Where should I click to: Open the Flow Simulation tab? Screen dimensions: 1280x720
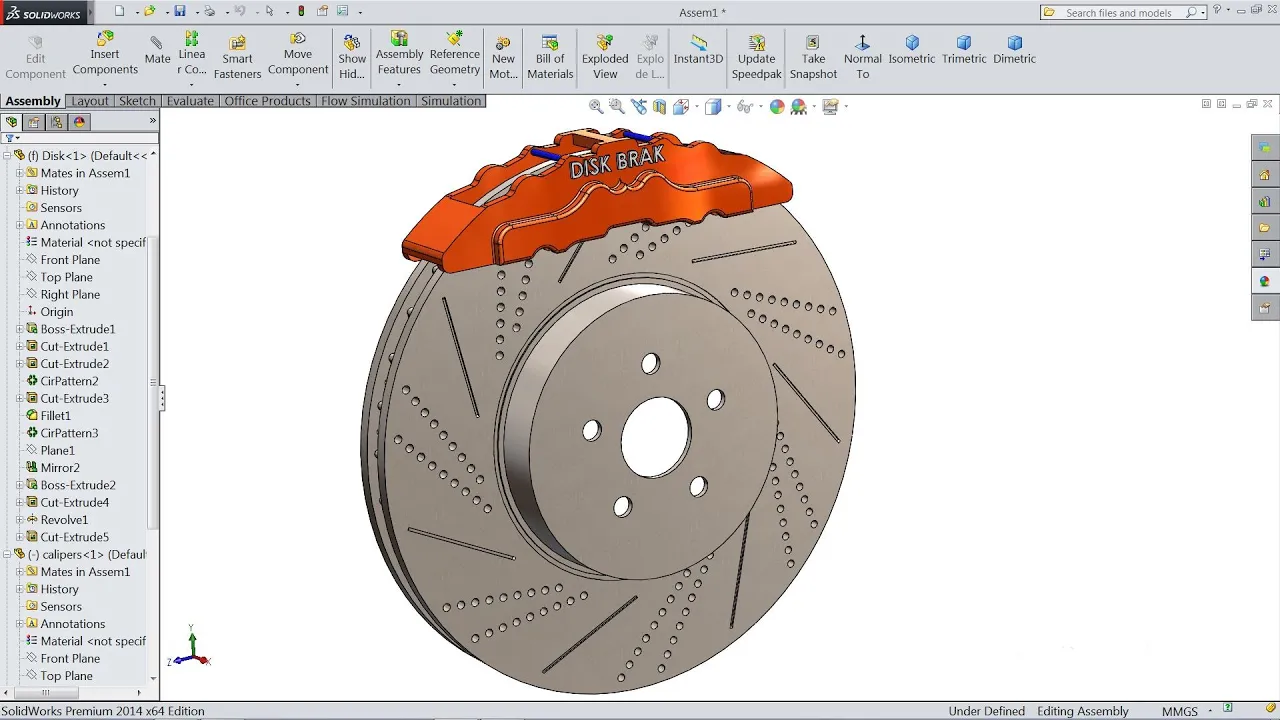(x=365, y=101)
